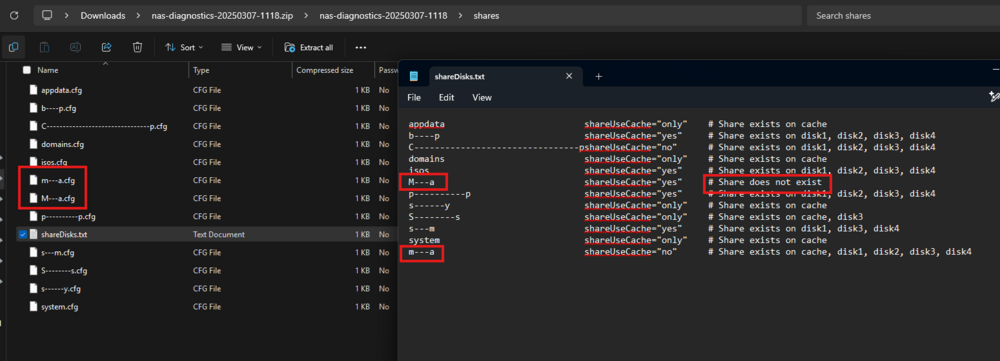Go to nas-diagnostics-20250307-1118 folder breadcrumb

(x=382, y=15)
